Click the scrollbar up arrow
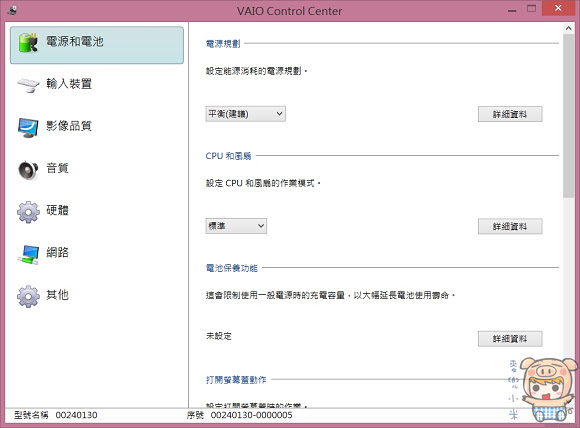The image size is (580, 428). 569,28
